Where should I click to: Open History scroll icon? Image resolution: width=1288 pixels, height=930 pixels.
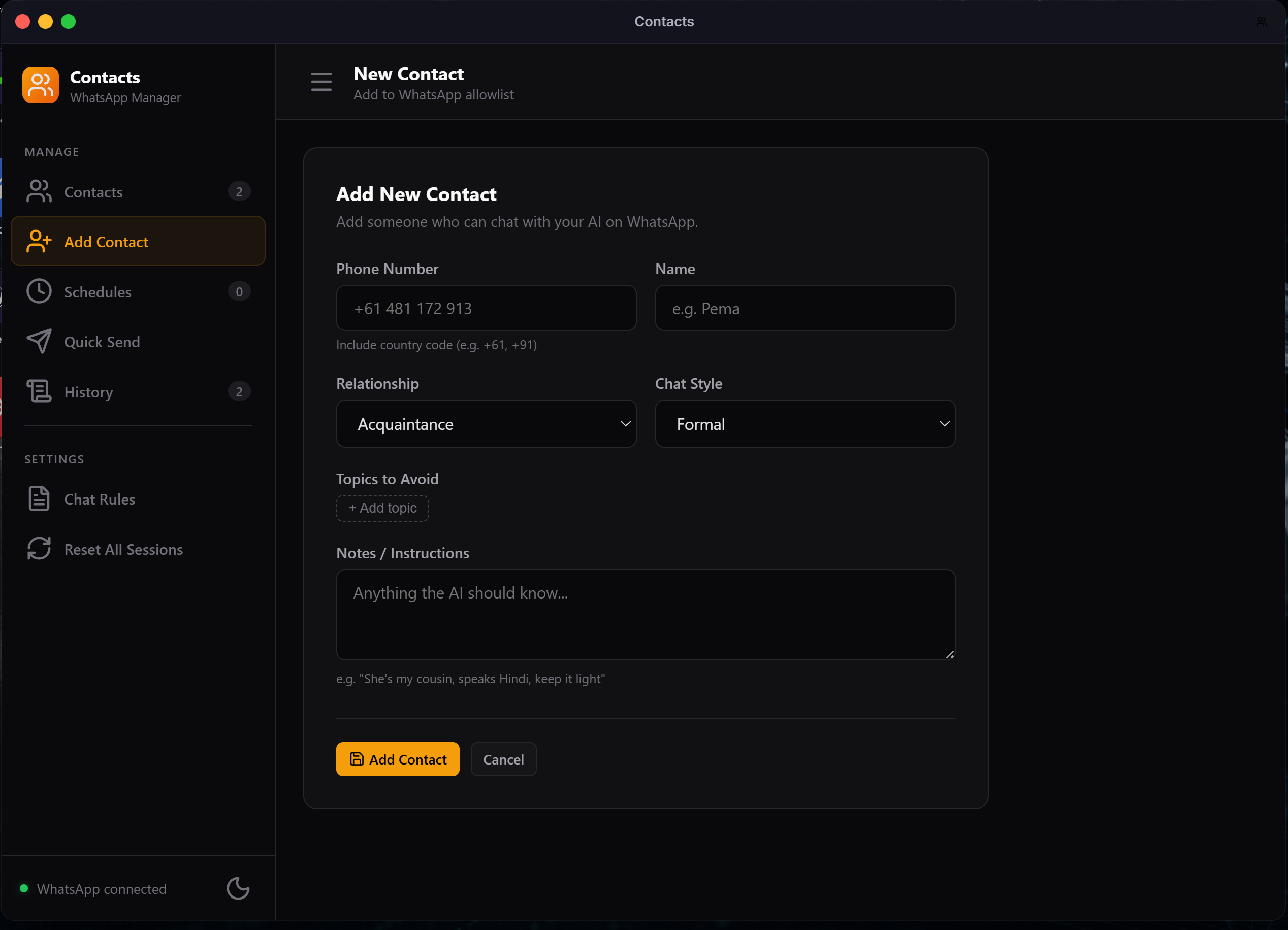39,392
